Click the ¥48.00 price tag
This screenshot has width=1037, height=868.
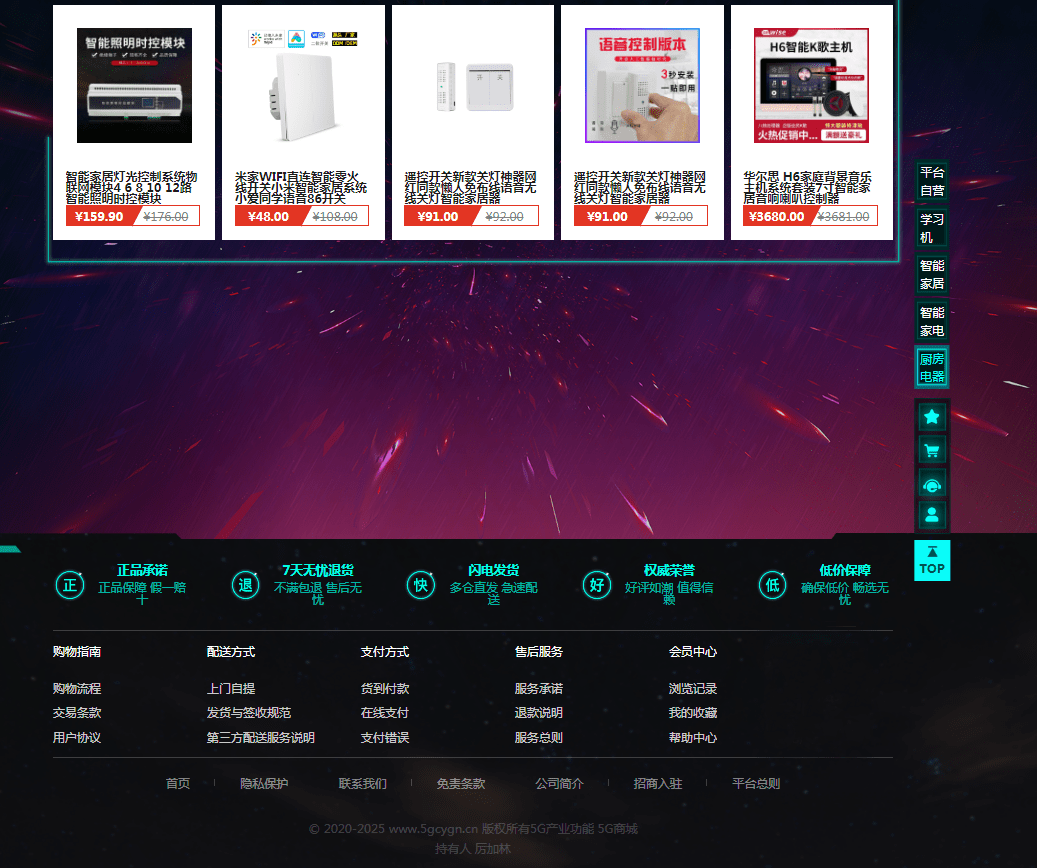[269, 216]
